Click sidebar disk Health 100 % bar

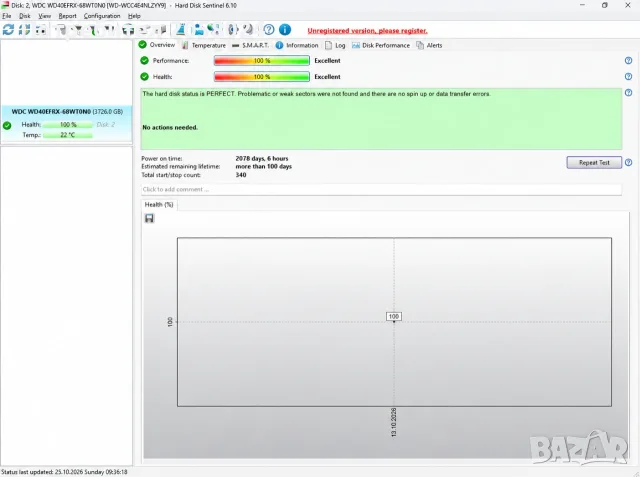[68, 125]
